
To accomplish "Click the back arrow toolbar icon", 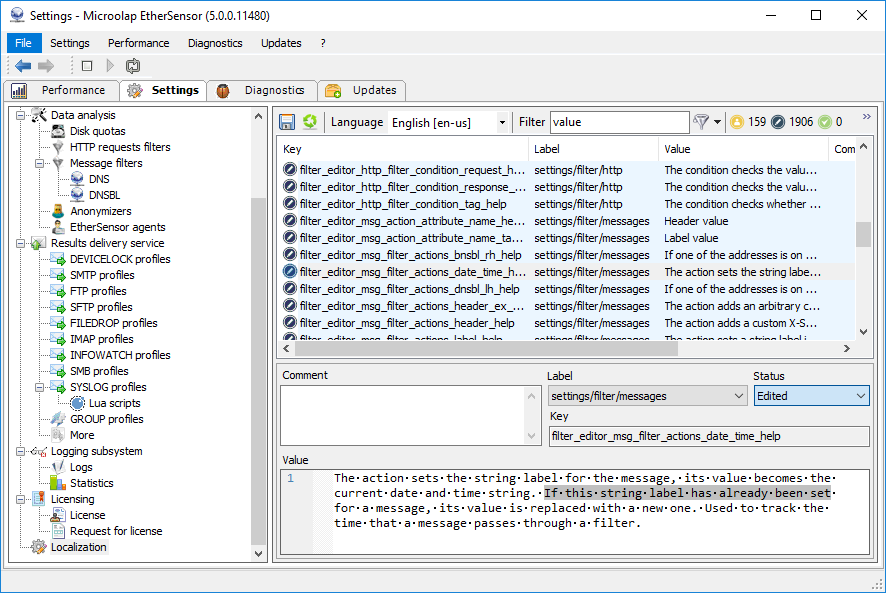I will 23,66.
